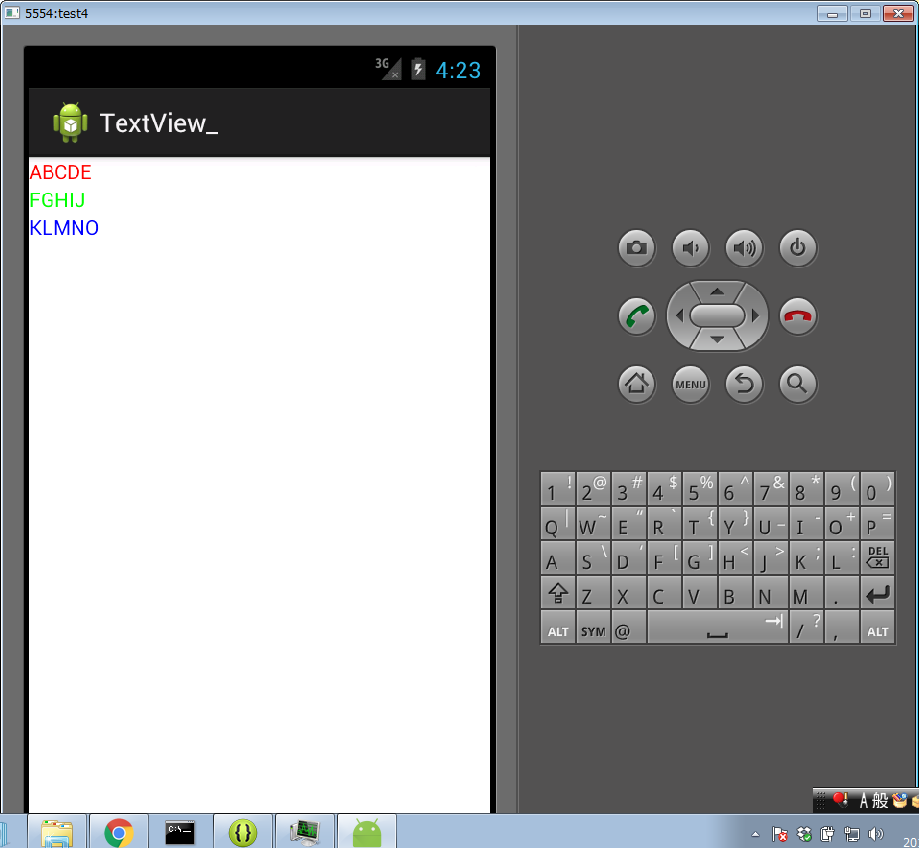
Task: Click the DEL key on emulator keyboard
Action: 877,557
